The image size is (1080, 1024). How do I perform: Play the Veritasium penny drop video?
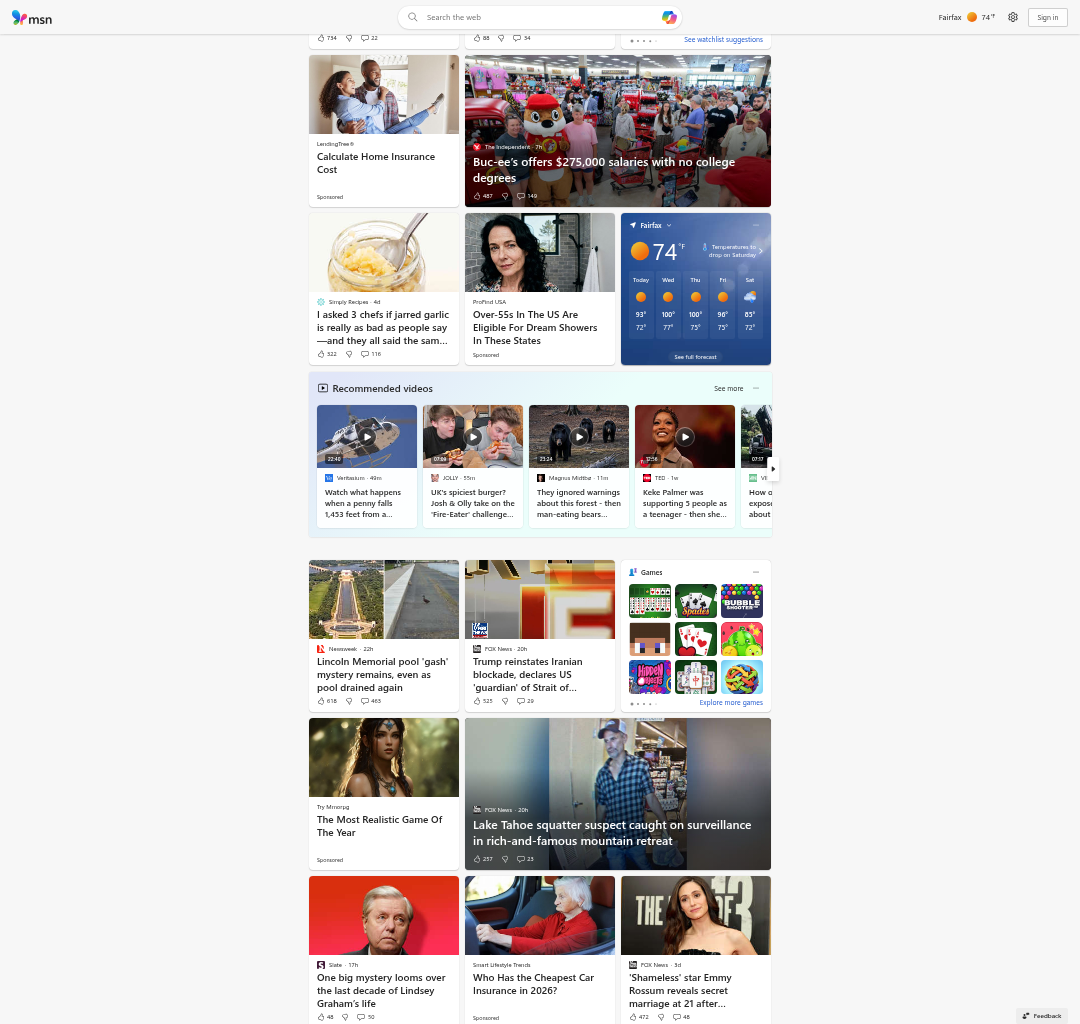[367, 437]
